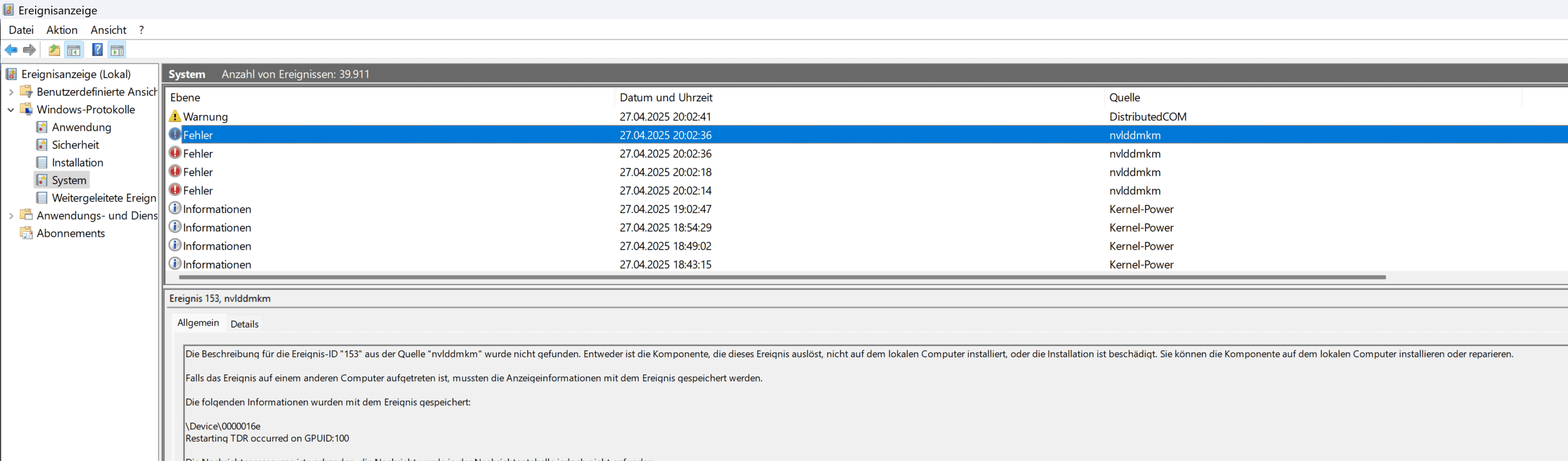This screenshot has width=1568, height=461.
Task: Click the Installation log icon
Action: (x=41, y=162)
